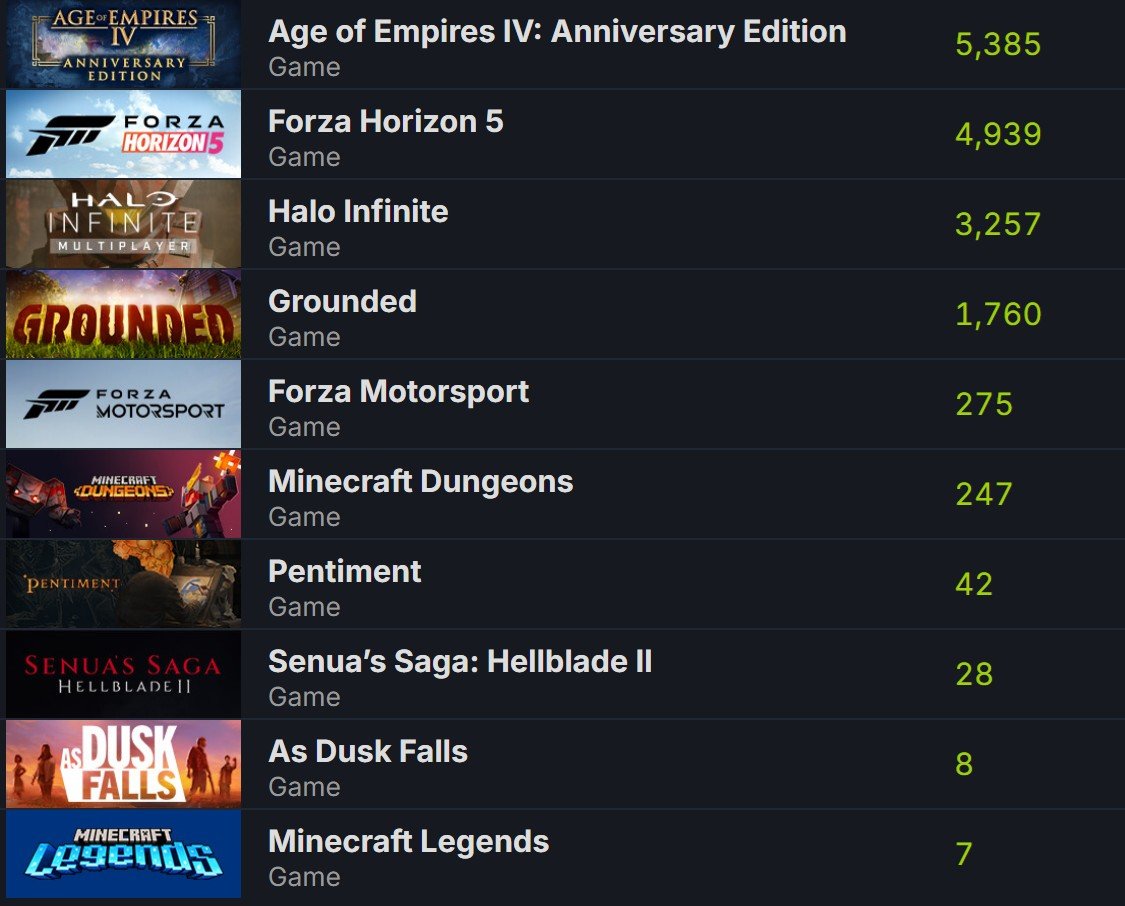Click the Forza Motorsport logo image
Screen dimensions: 1125x906
(x=123, y=404)
